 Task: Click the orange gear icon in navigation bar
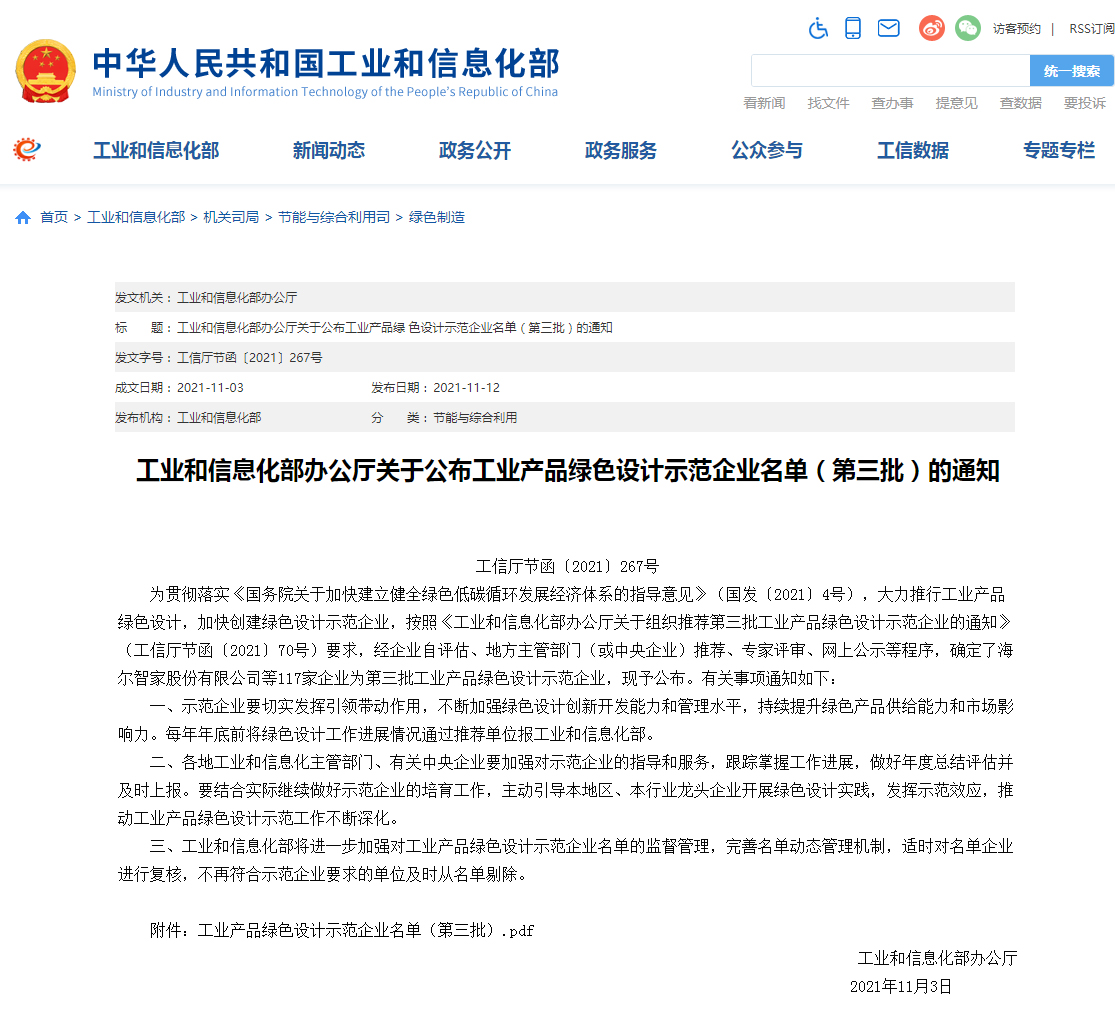coord(27,150)
